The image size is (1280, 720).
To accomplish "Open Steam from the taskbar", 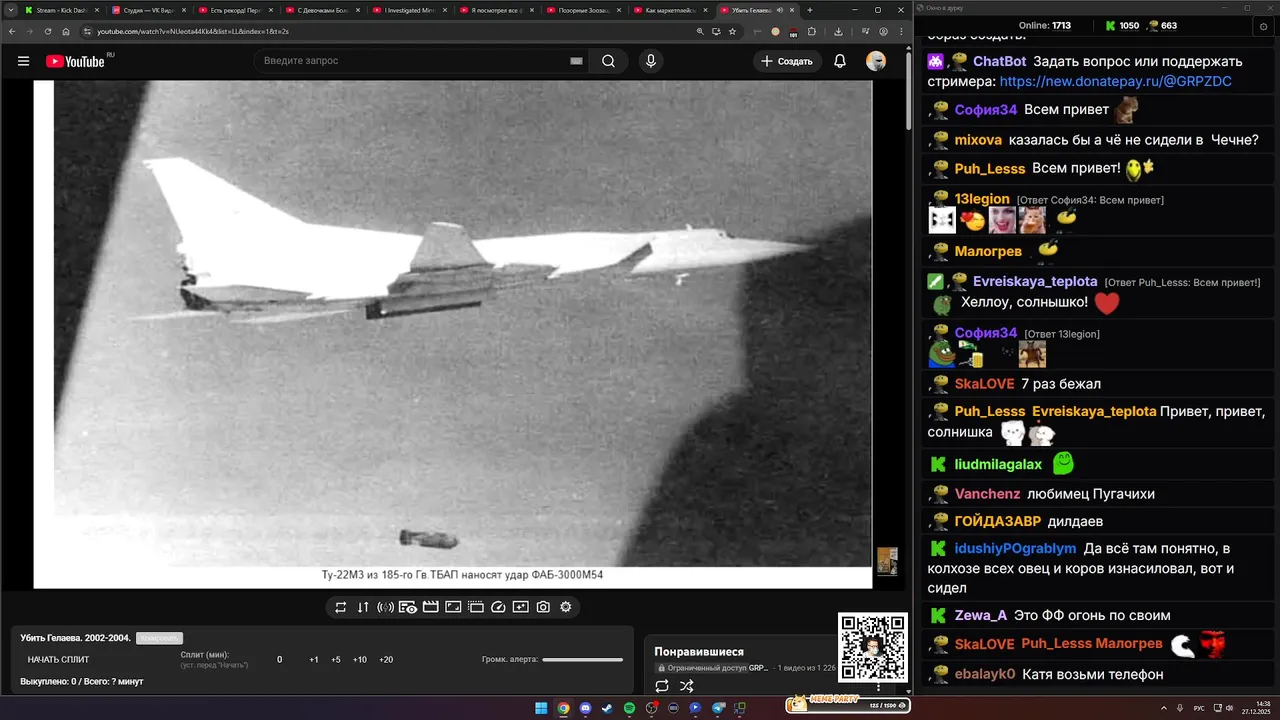I will [x=607, y=708].
